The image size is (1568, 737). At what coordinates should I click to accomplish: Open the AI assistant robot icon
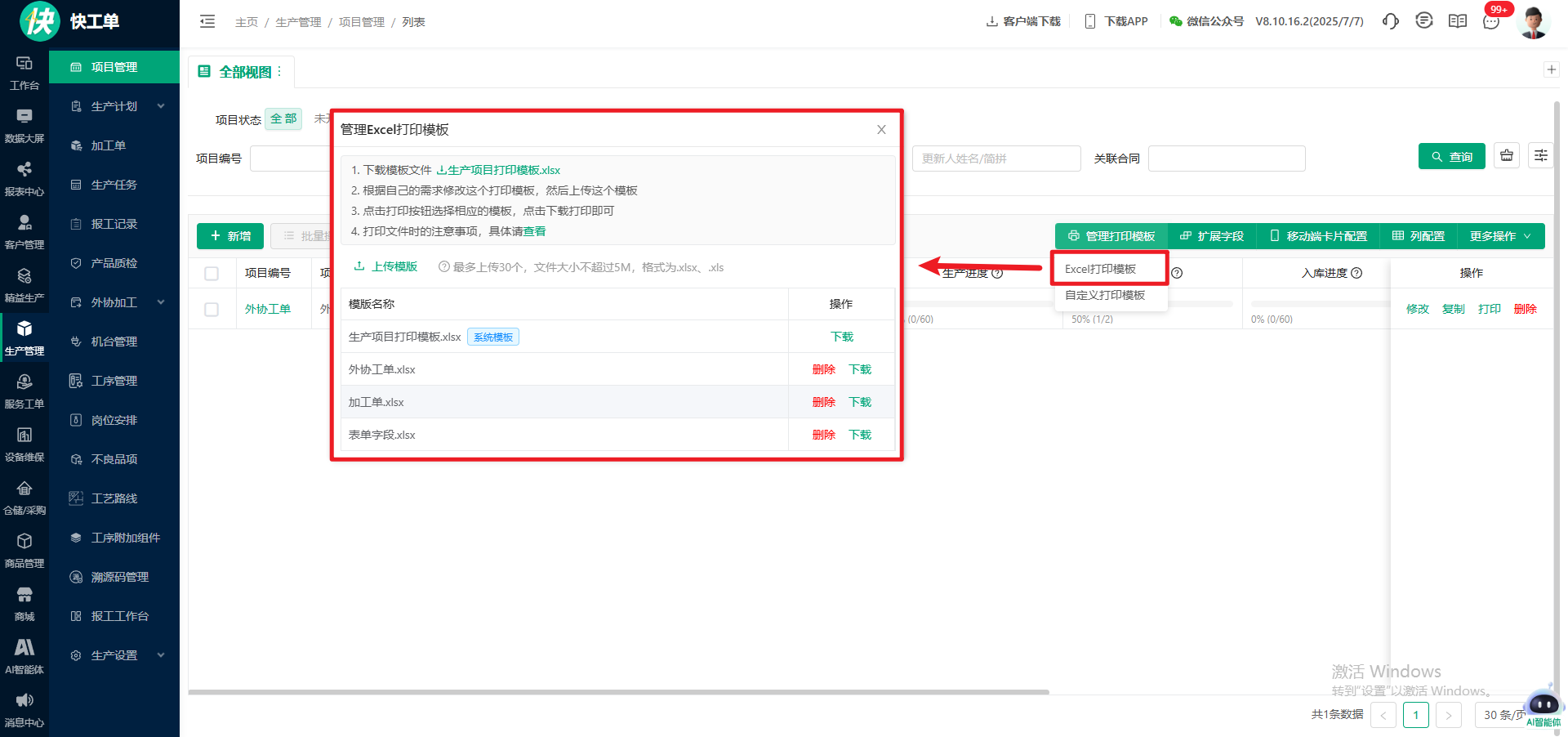point(1543,704)
